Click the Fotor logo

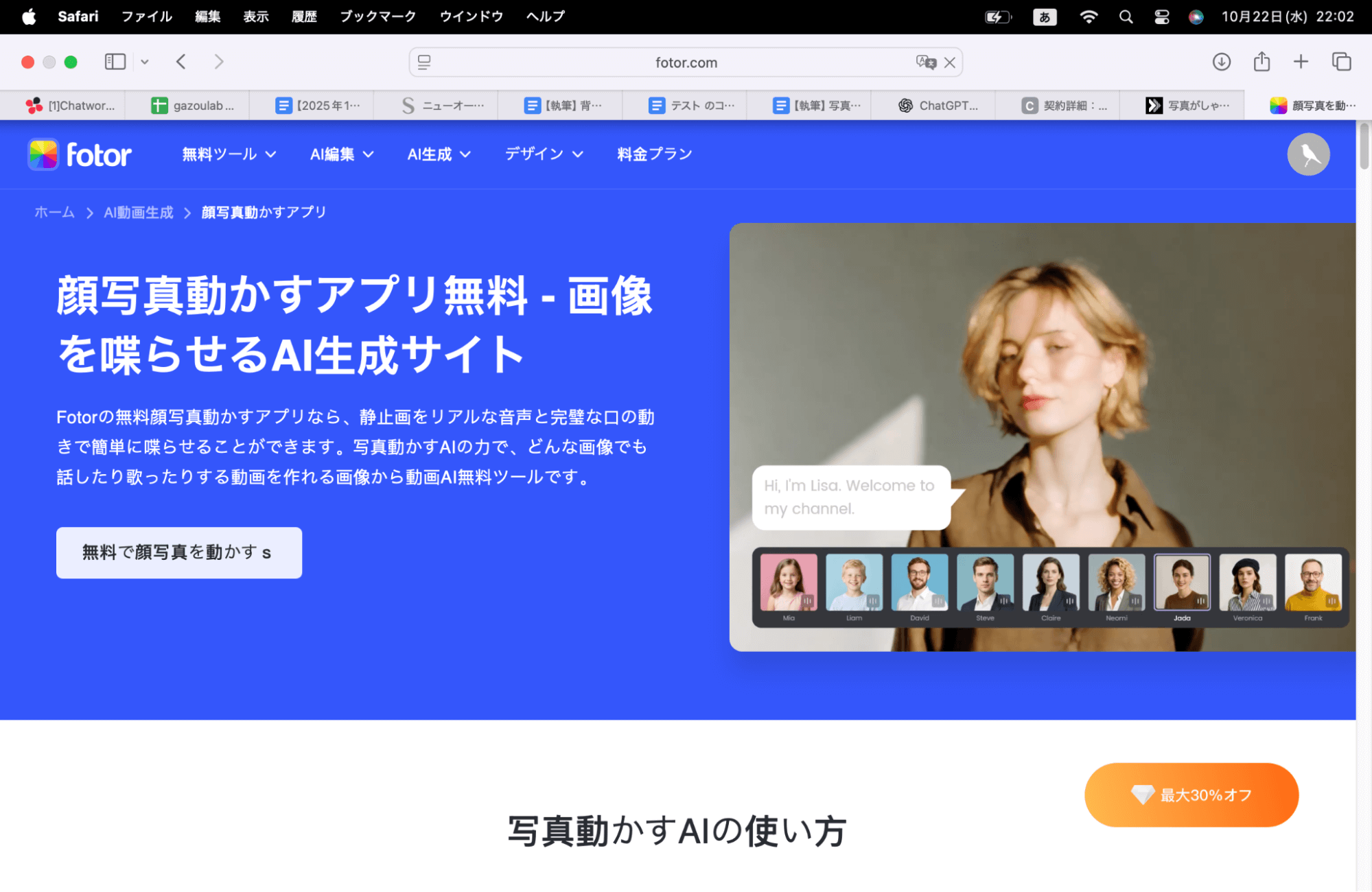[78, 154]
